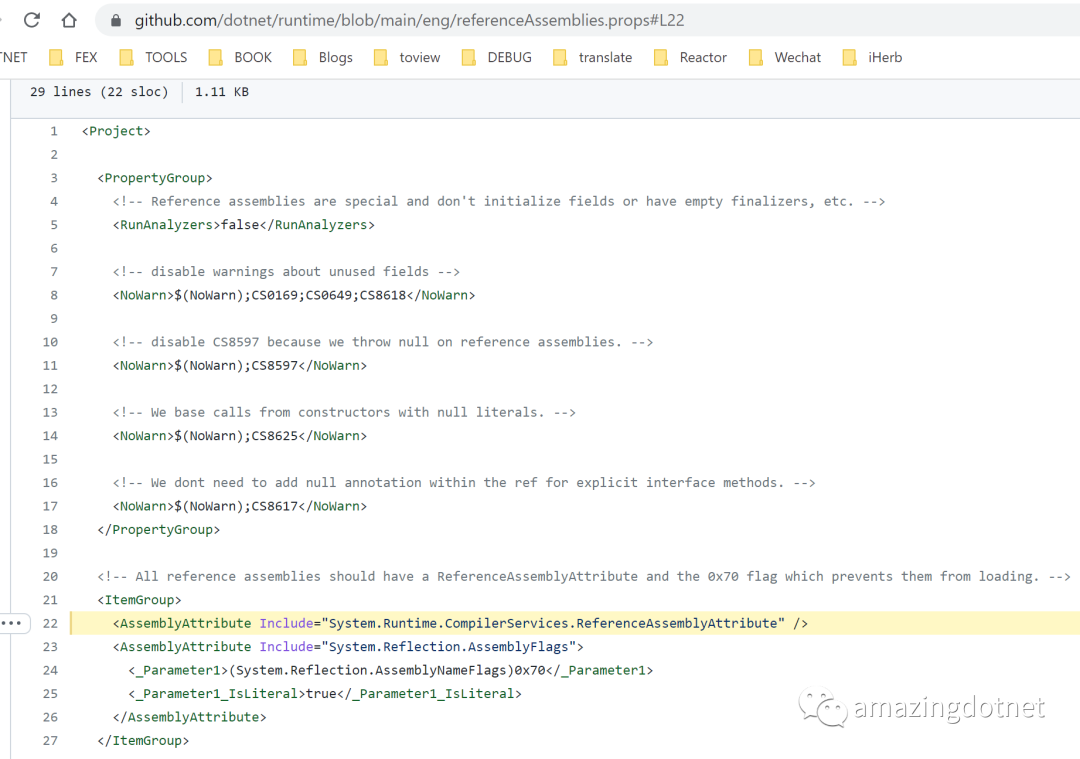Open the Reactor bookmarks folder
The width and height of the screenshot is (1080, 759).
[x=690, y=57]
